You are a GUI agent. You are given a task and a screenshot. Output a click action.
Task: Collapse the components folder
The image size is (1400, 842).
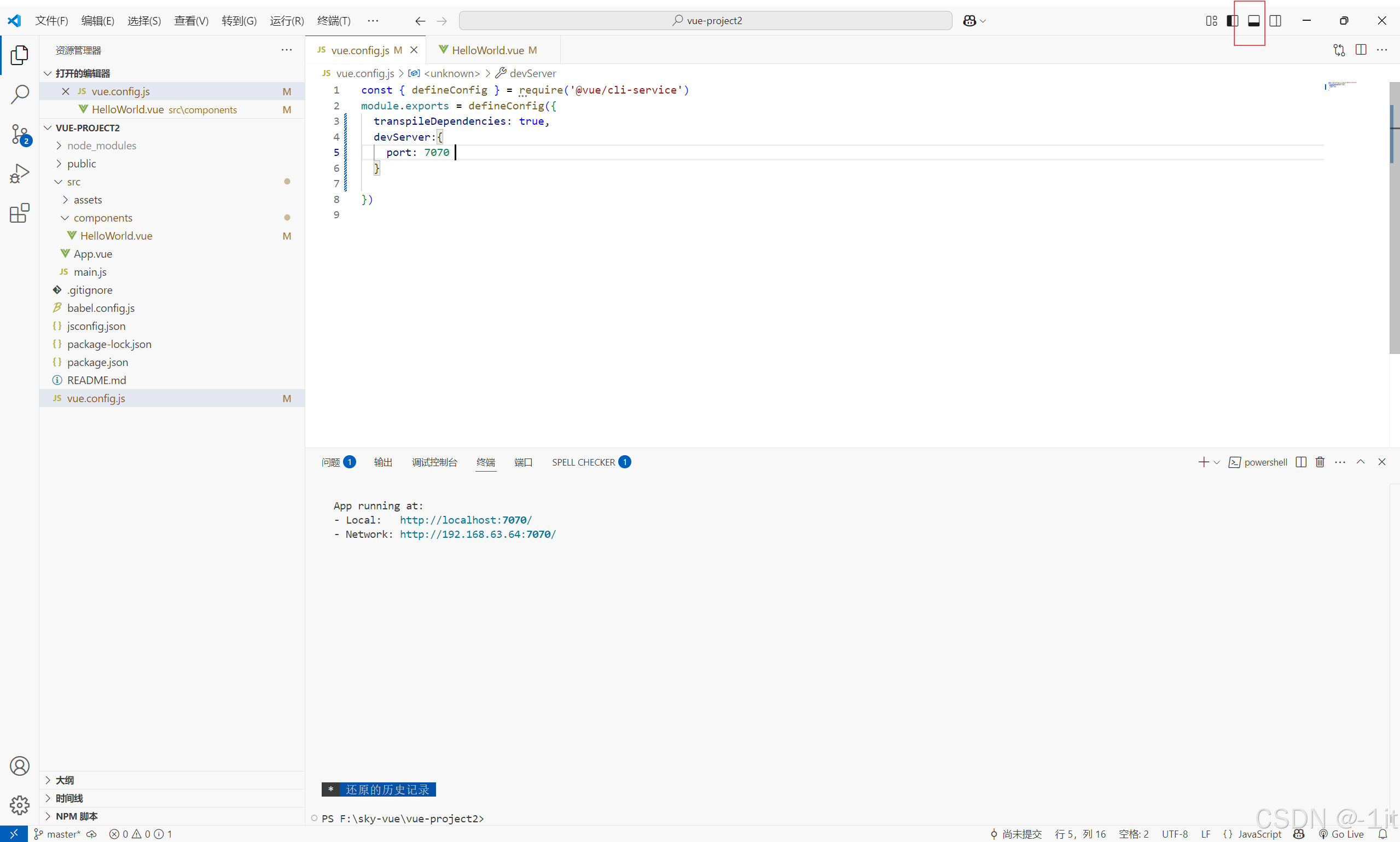click(x=103, y=218)
